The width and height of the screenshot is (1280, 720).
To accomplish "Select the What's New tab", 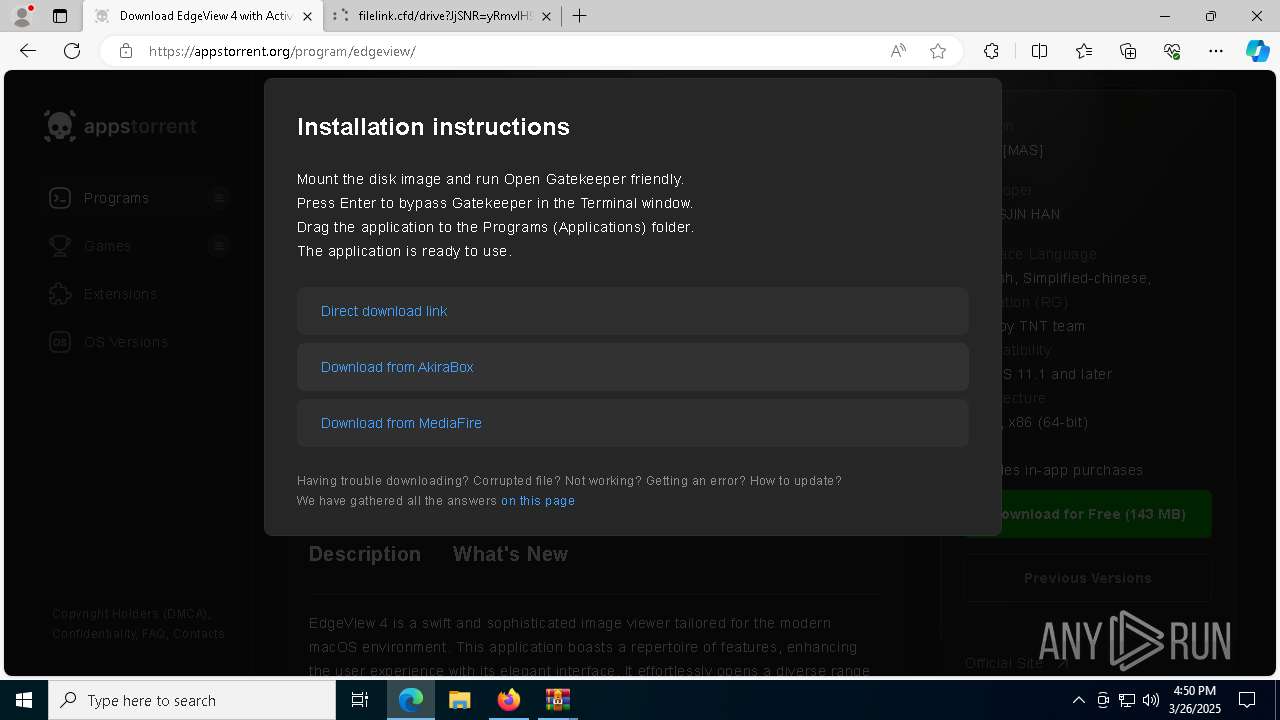I will tap(510, 554).
